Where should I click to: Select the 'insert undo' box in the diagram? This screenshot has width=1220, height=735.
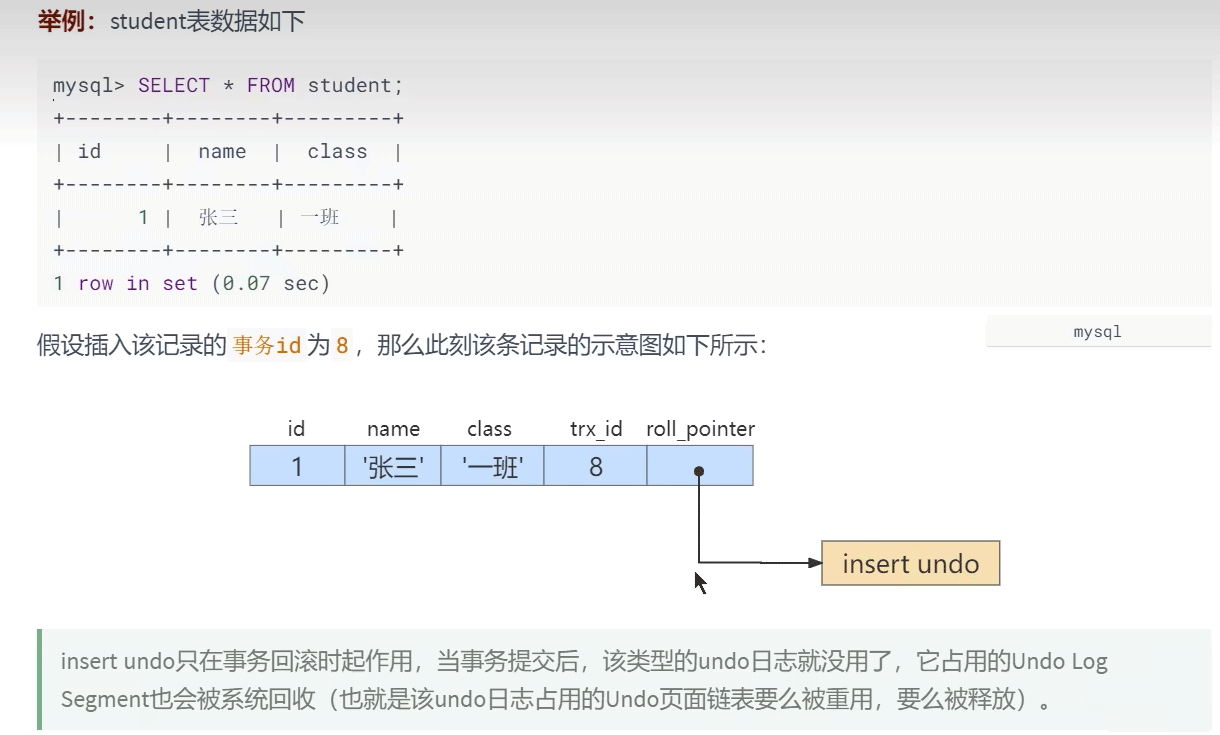(x=909, y=563)
